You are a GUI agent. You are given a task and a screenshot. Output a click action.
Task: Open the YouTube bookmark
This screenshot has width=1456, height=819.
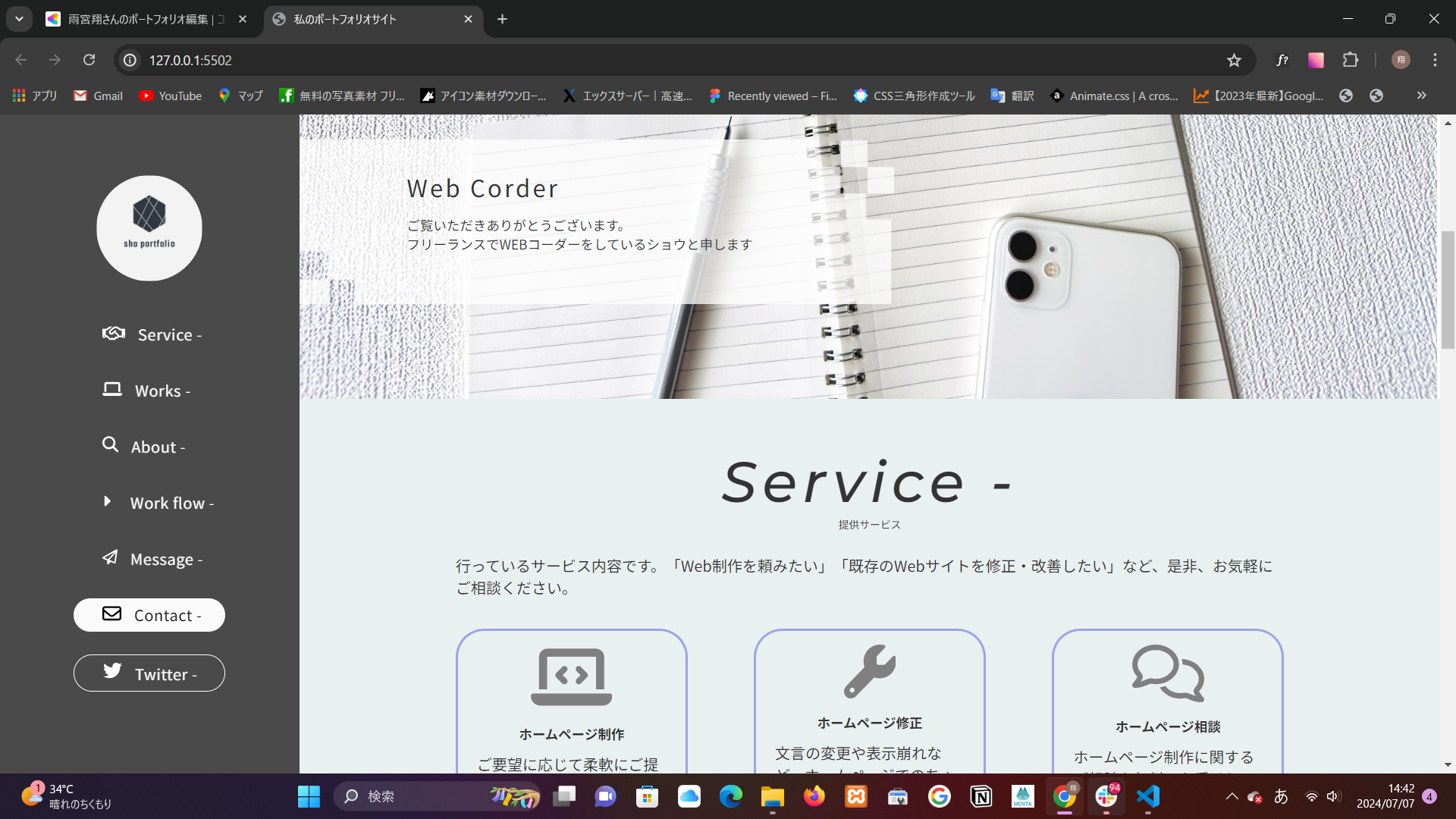tap(170, 96)
